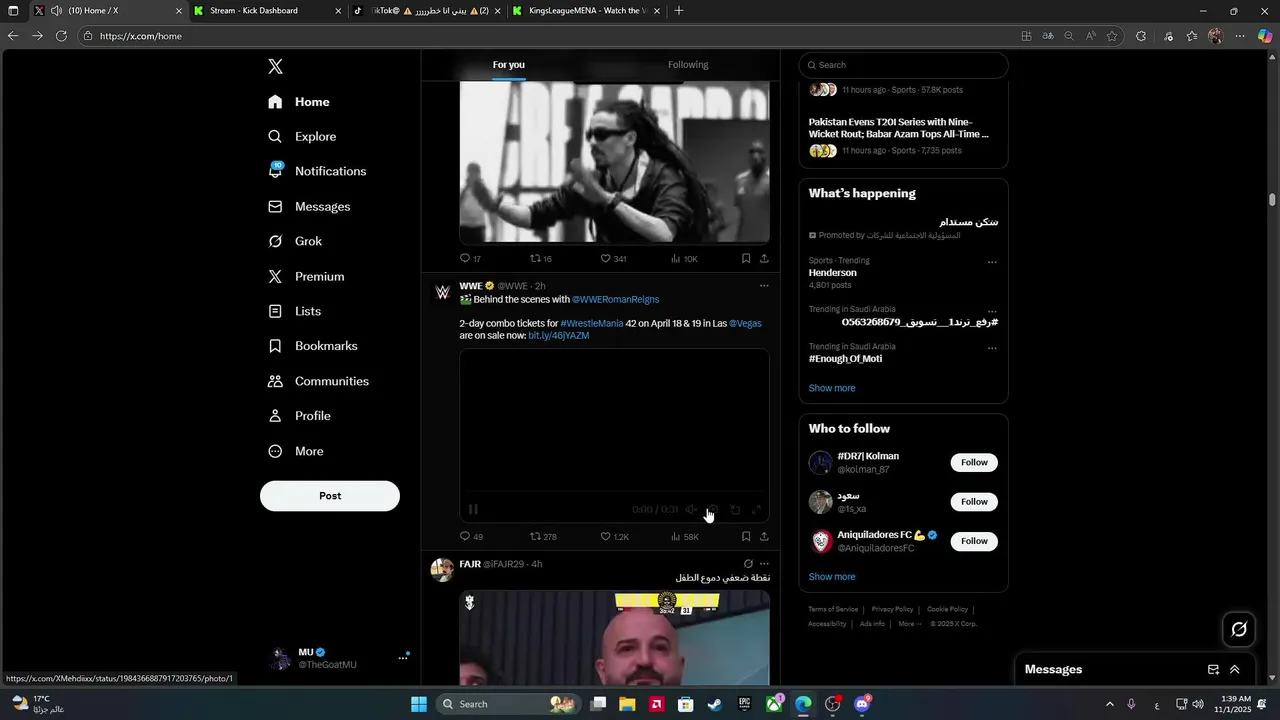
Task: Open a new browser tab
Action: 679,11
